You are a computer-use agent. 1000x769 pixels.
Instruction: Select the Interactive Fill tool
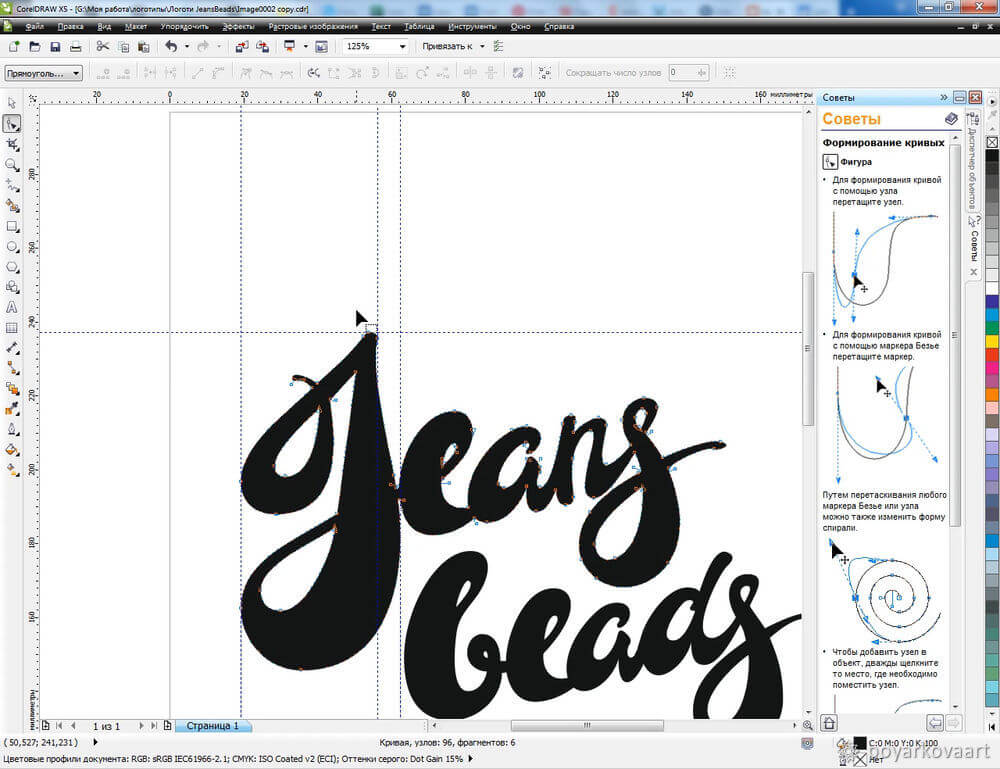(11, 471)
